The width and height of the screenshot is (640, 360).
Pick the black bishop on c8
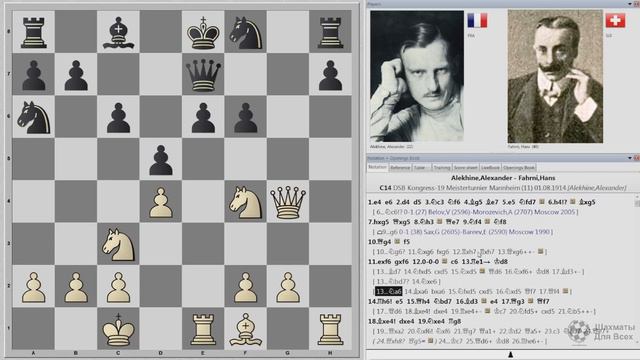[118, 33]
